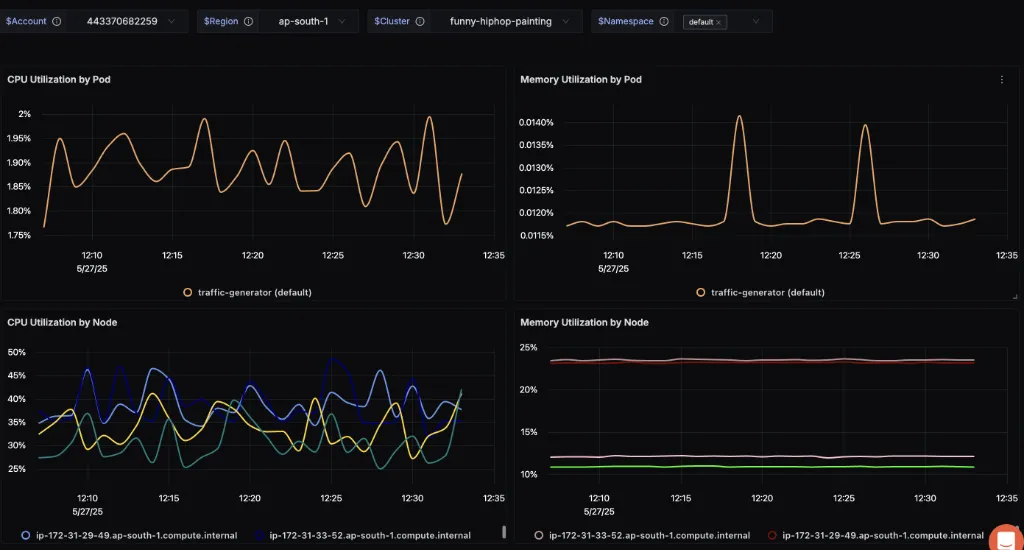Click the info icon beside $Region
1024x550 pixels.
pos(248,21)
